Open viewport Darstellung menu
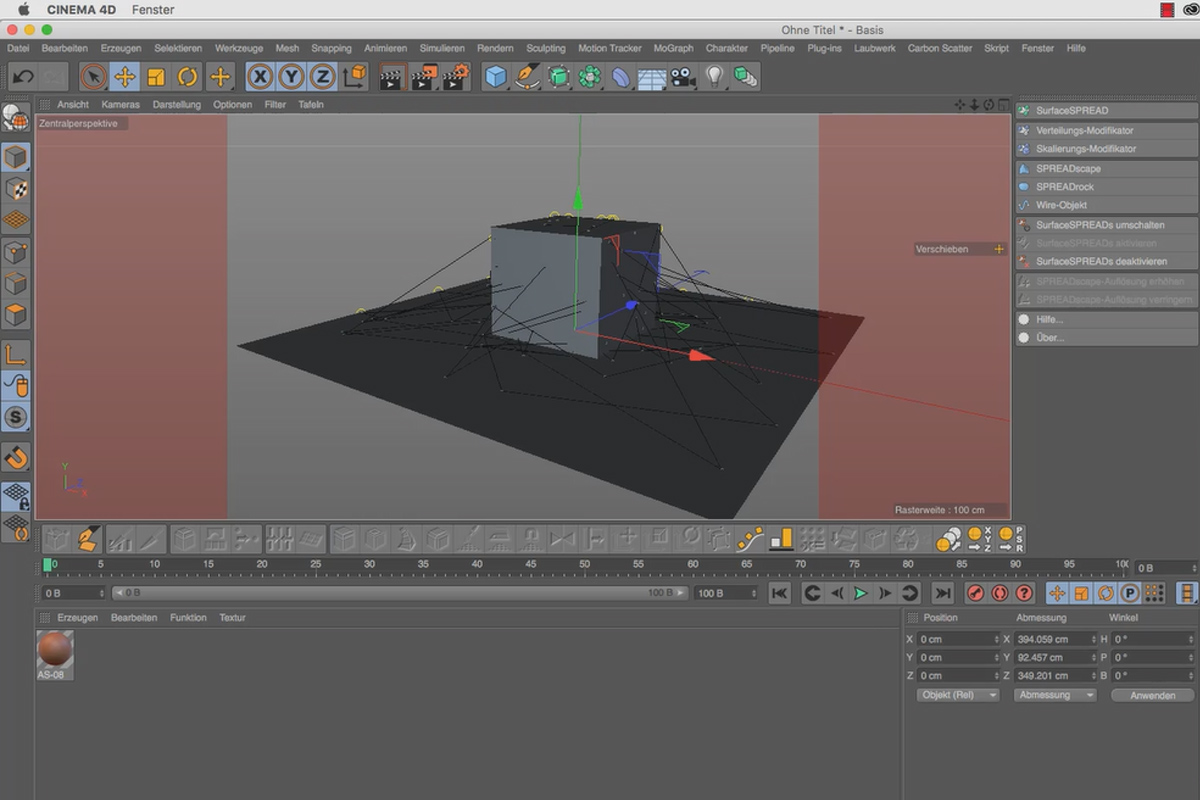Viewport: 1200px width, 800px height. (x=177, y=104)
